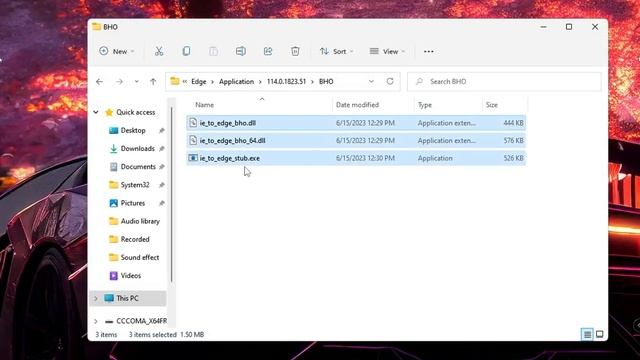Click the ie_to_edge_bho.dll file icon

(x=193, y=123)
